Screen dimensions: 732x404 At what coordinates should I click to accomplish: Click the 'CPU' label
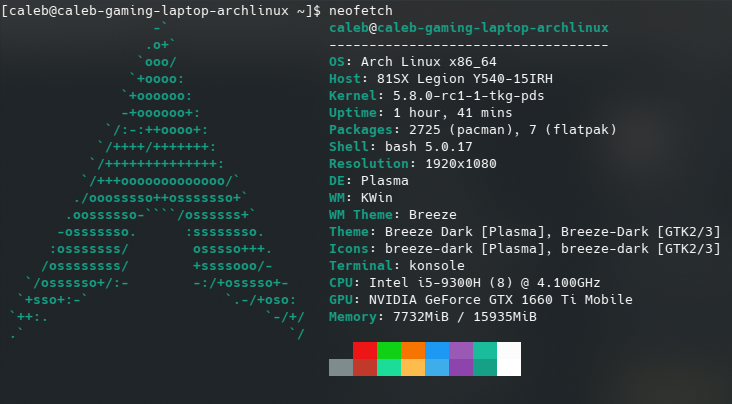341,283
